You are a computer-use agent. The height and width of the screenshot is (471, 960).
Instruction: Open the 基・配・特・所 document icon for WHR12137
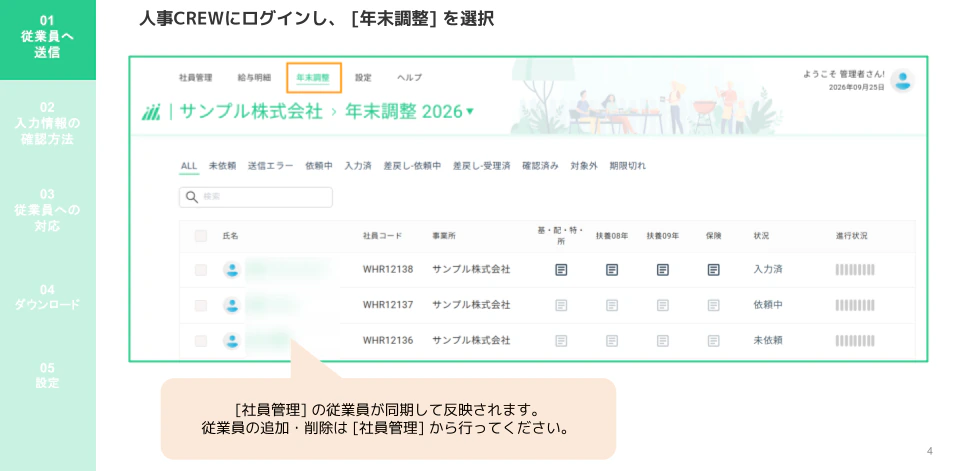tap(561, 305)
